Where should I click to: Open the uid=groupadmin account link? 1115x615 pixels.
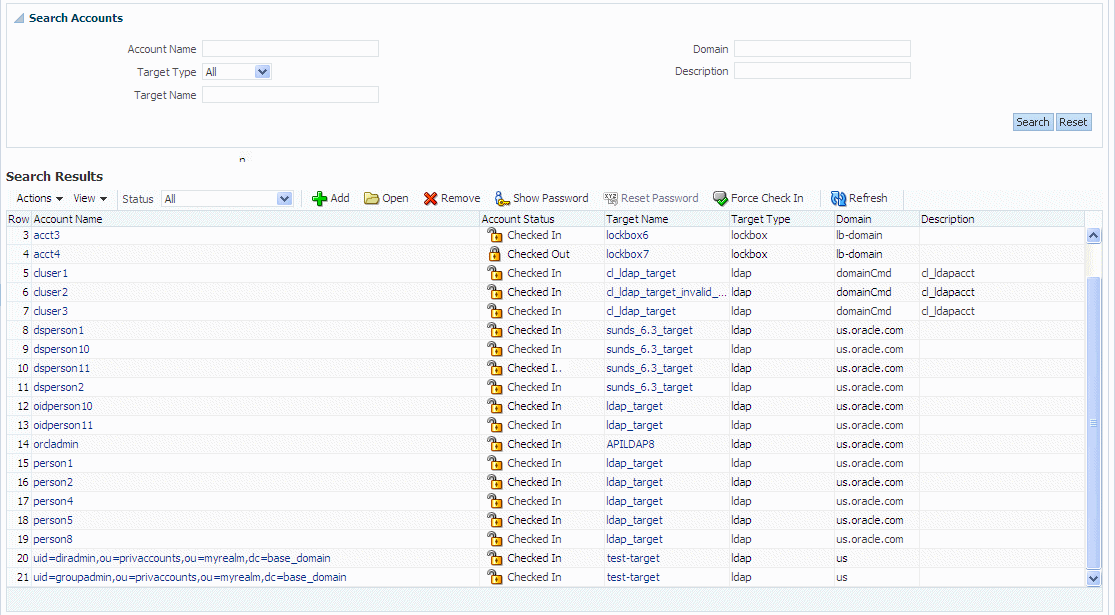coord(190,577)
